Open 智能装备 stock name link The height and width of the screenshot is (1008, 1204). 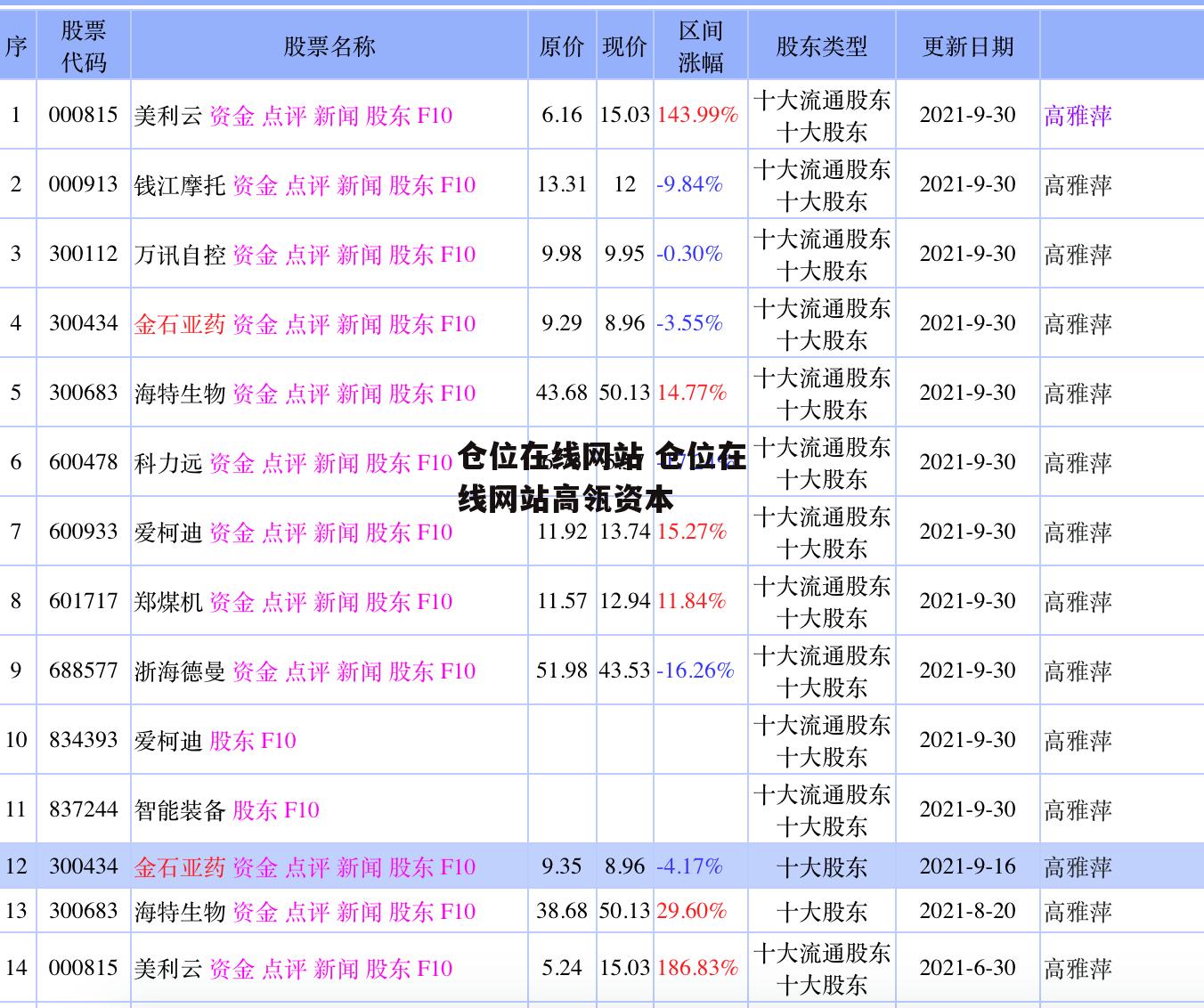coord(180,809)
